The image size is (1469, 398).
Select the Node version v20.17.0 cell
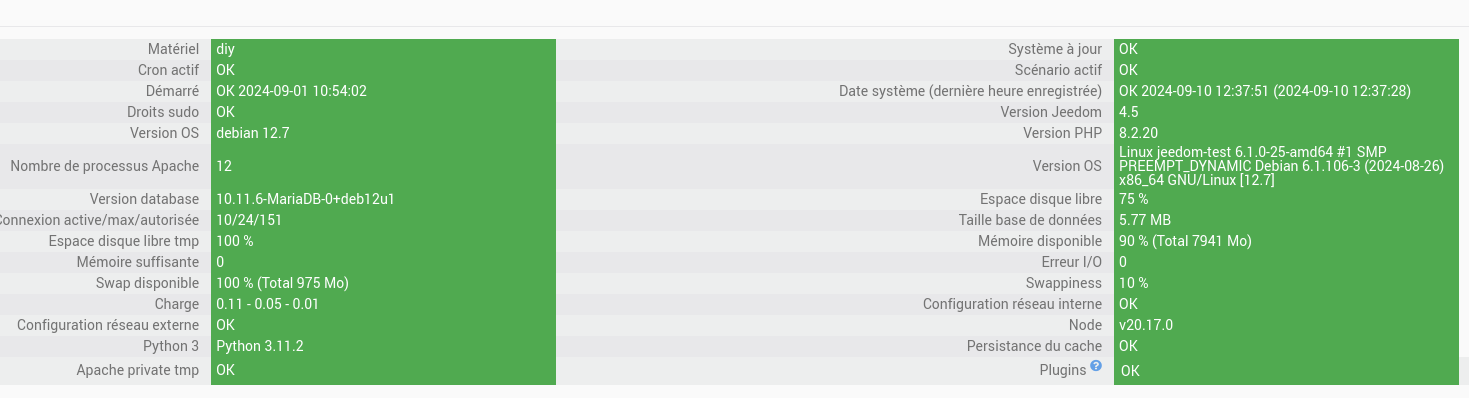[1286, 325]
